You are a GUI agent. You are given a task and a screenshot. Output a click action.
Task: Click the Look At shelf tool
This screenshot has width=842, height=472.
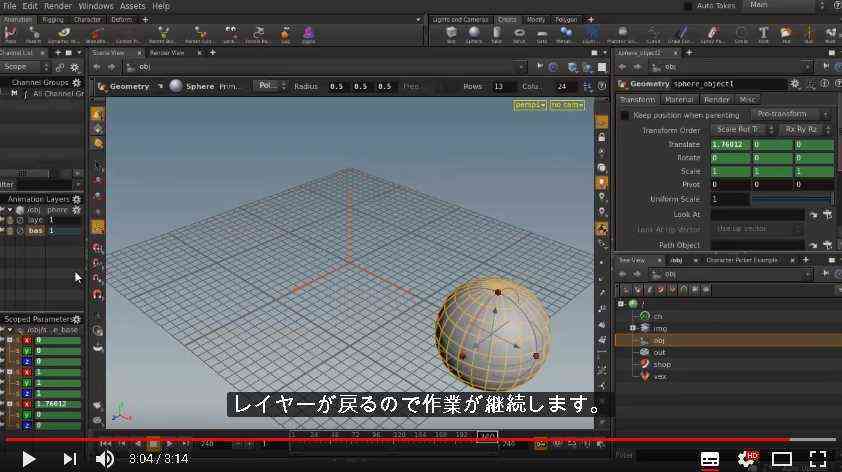coord(229,34)
